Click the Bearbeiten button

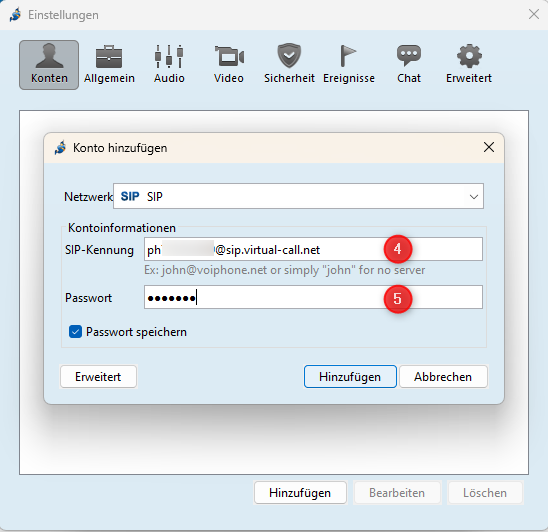(397, 493)
